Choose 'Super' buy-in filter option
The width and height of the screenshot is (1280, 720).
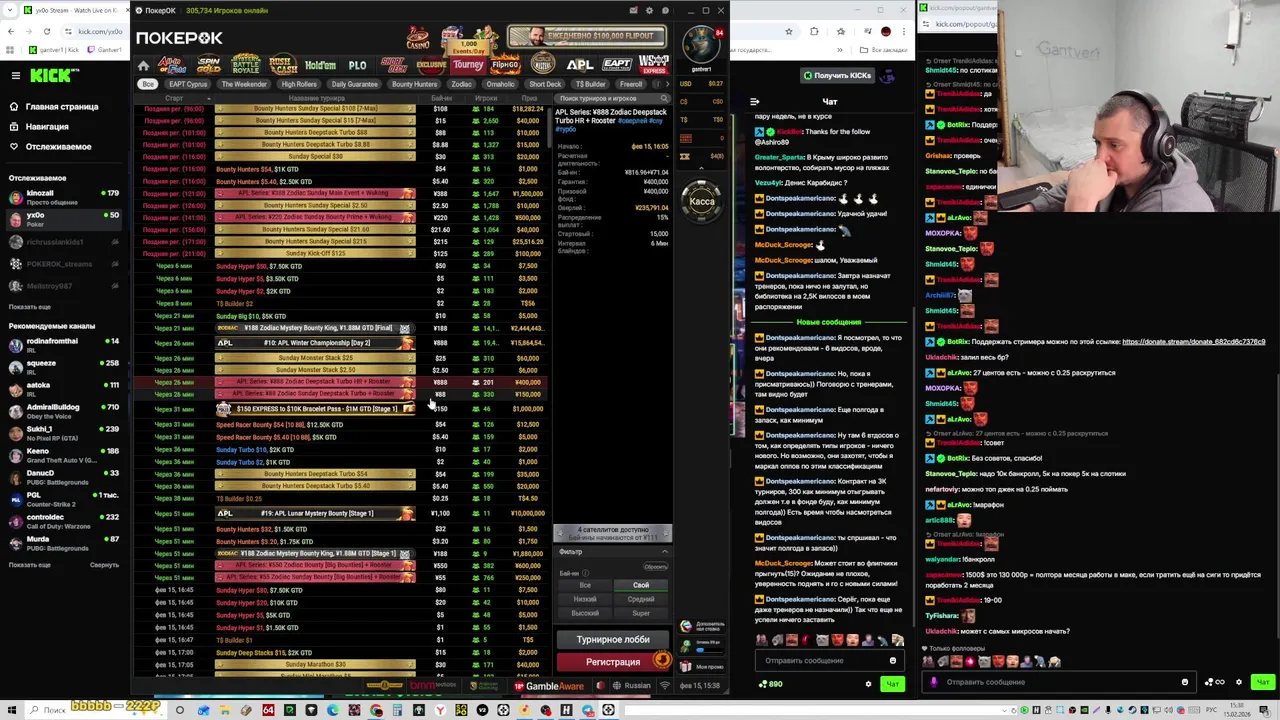click(x=641, y=613)
